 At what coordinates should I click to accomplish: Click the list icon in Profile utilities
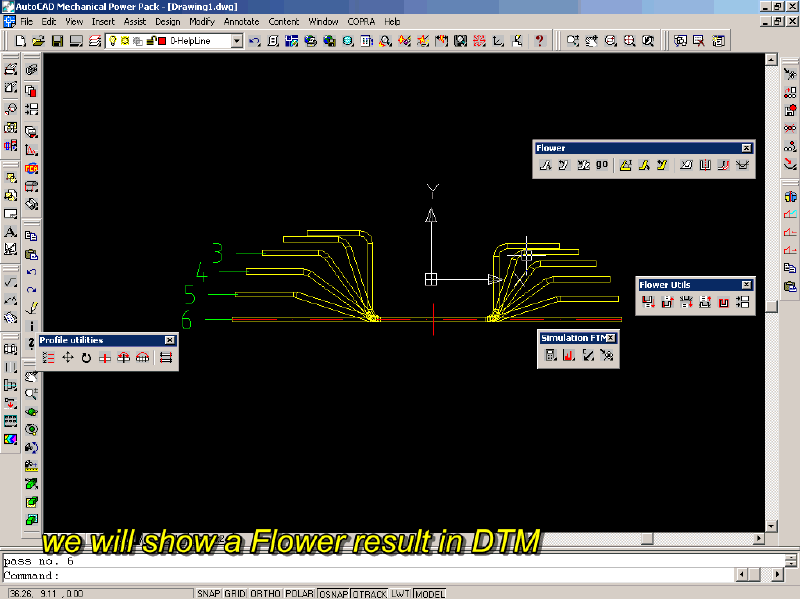(48, 358)
